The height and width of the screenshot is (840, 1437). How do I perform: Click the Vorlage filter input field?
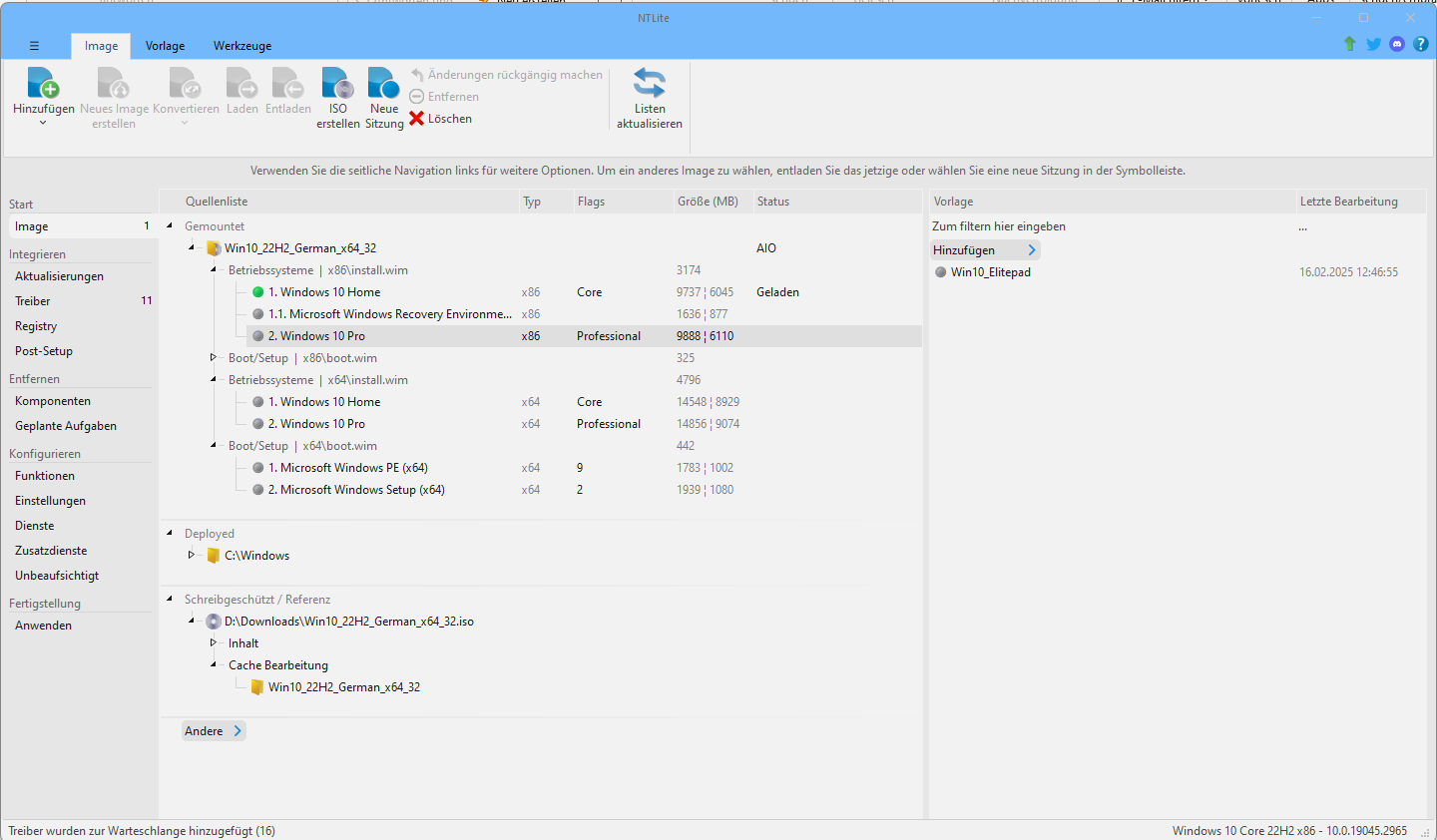point(1112,226)
